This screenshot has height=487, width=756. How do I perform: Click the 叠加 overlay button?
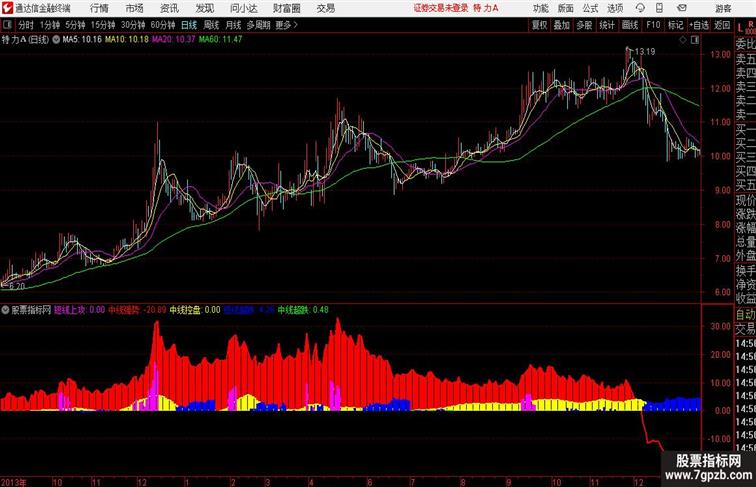click(561, 25)
